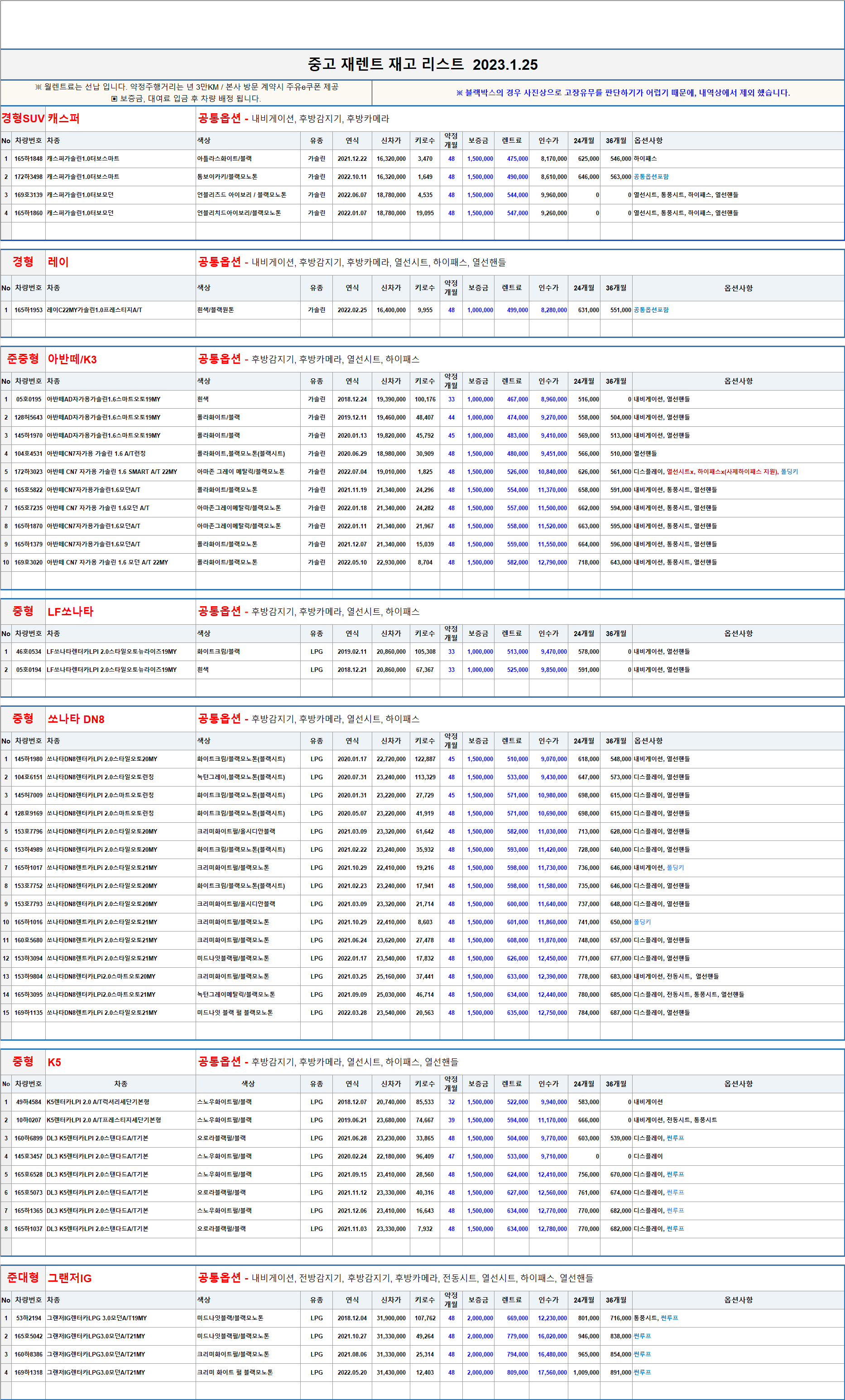The height and width of the screenshot is (1400, 845).
Task: Click 폴딩키 in the 165하1016 row
Action: 642,922
